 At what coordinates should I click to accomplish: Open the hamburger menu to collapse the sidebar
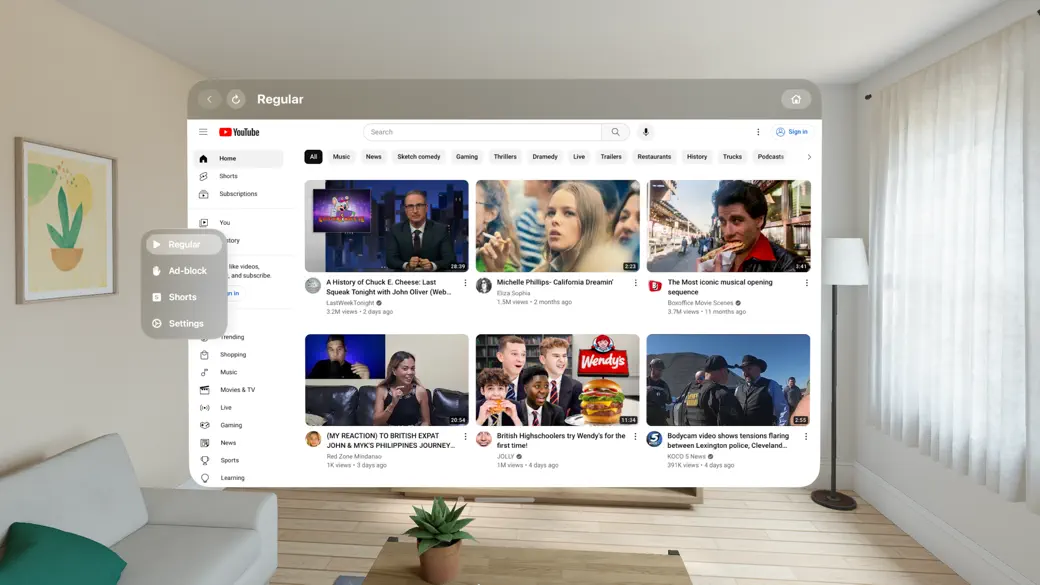(203, 131)
